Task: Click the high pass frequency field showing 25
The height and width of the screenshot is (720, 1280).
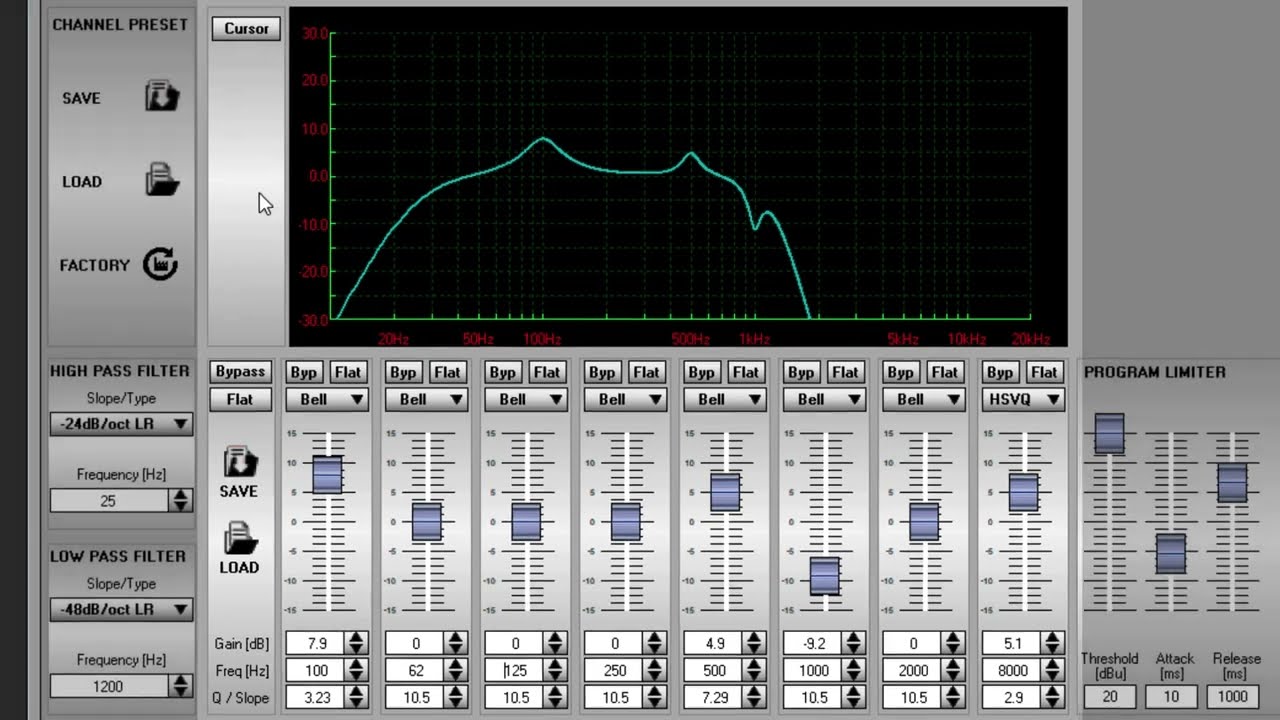Action: 110,501
